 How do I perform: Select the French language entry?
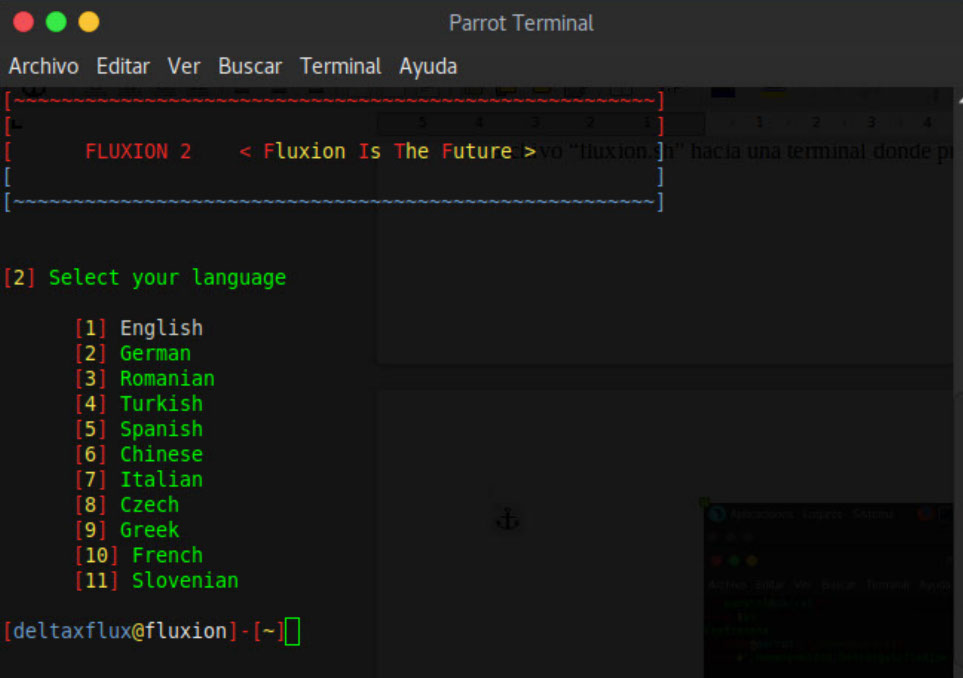167,555
